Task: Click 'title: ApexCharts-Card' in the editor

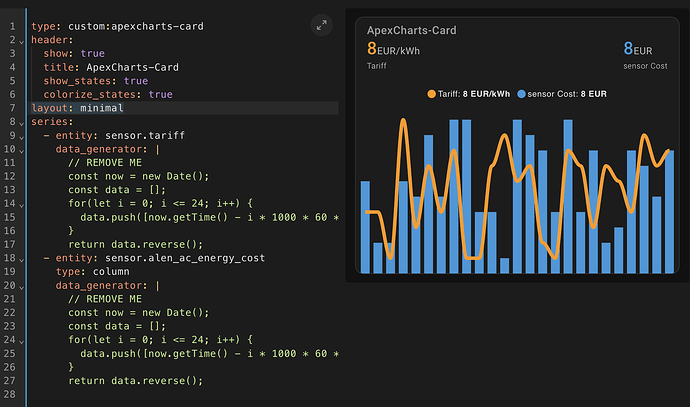Action: coord(111,67)
